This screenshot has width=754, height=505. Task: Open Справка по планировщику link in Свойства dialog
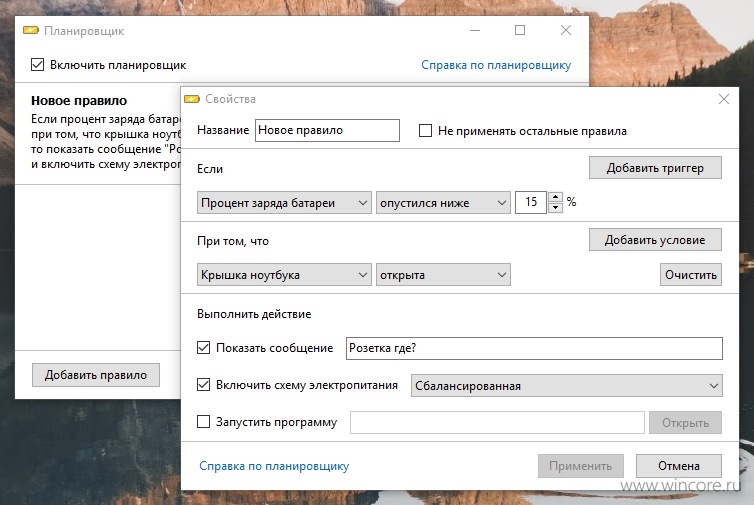click(x=274, y=466)
